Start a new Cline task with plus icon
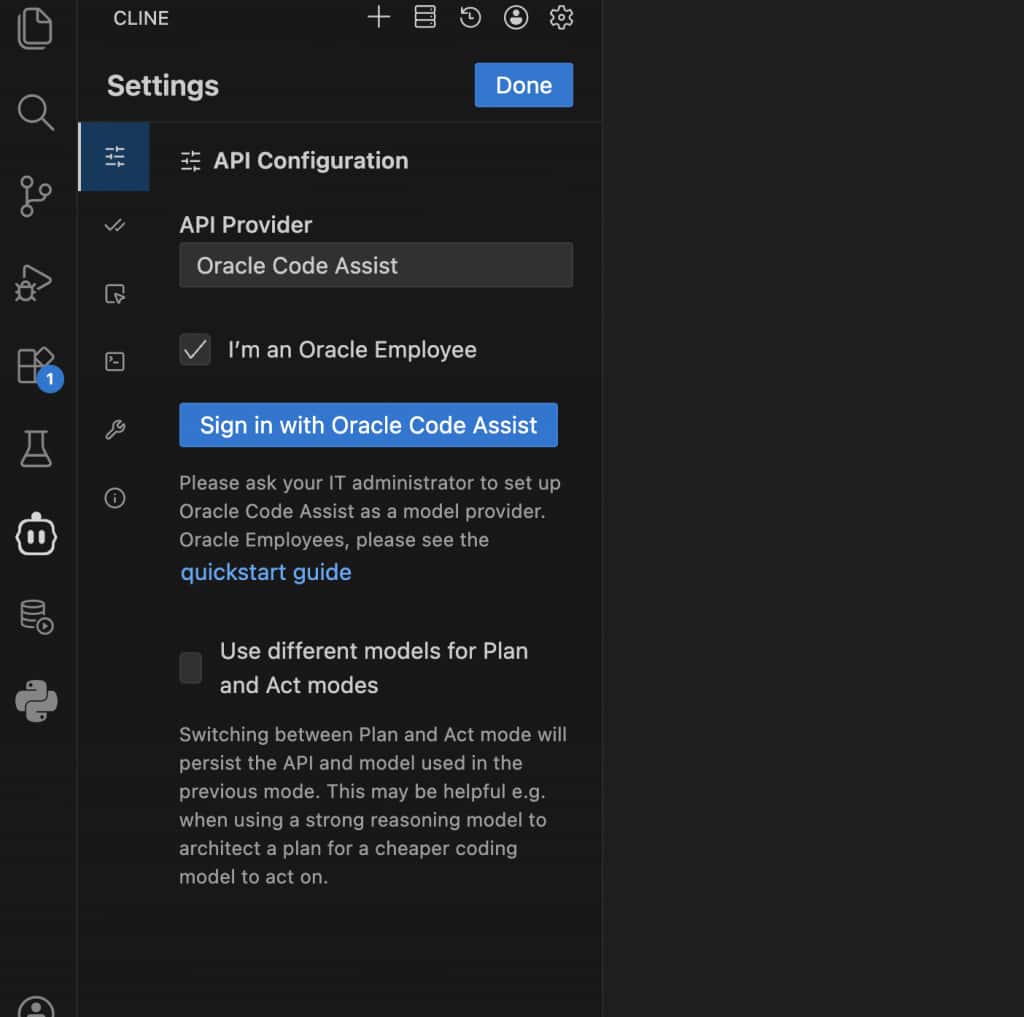Viewport: 1024px width, 1017px height. pyautogui.click(x=378, y=17)
